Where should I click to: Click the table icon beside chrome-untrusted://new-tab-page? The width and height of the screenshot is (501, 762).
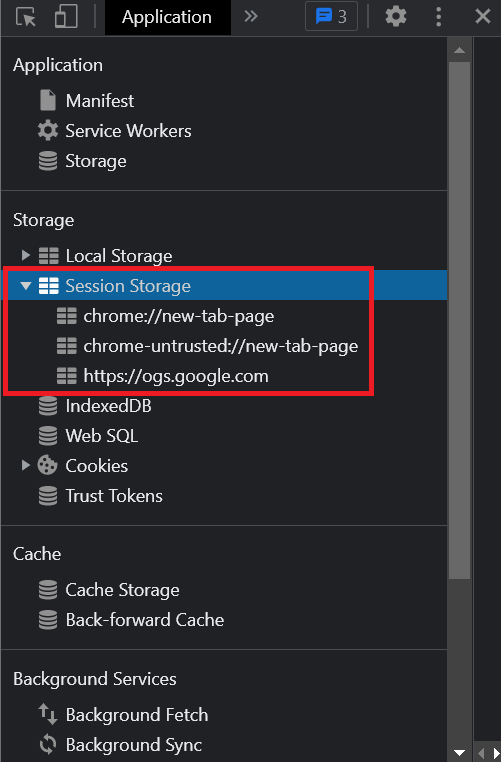pos(67,346)
